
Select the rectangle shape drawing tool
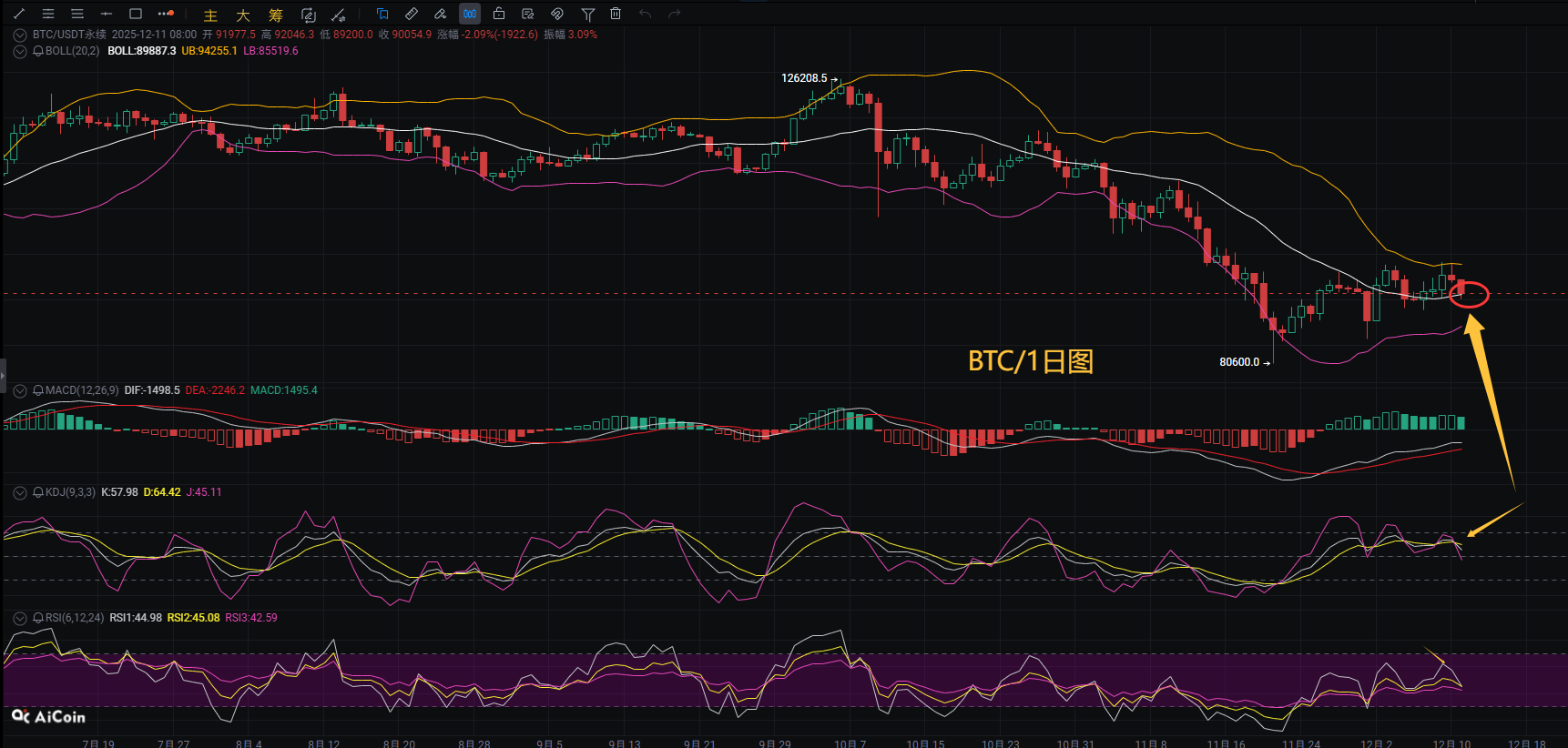[136, 14]
